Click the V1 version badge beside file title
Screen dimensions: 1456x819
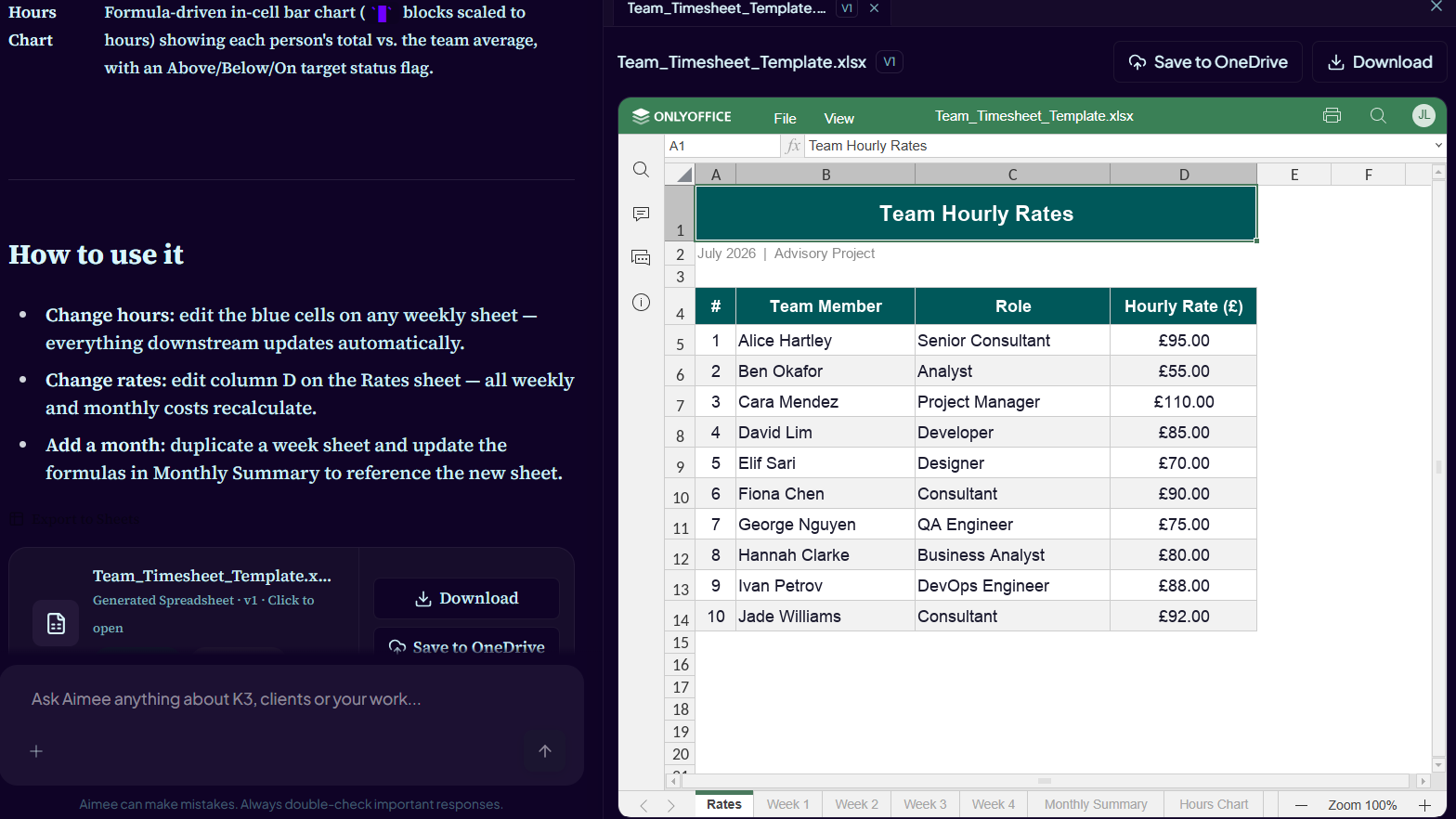pos(890,62)
